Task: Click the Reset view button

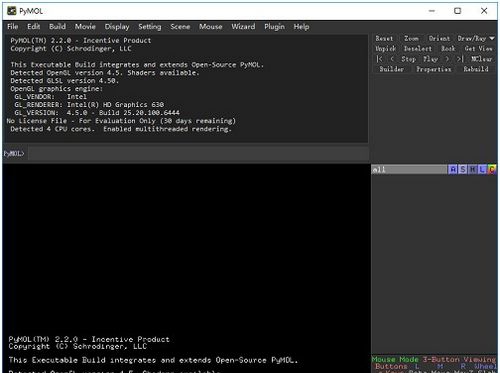Action: pos(384,39)
